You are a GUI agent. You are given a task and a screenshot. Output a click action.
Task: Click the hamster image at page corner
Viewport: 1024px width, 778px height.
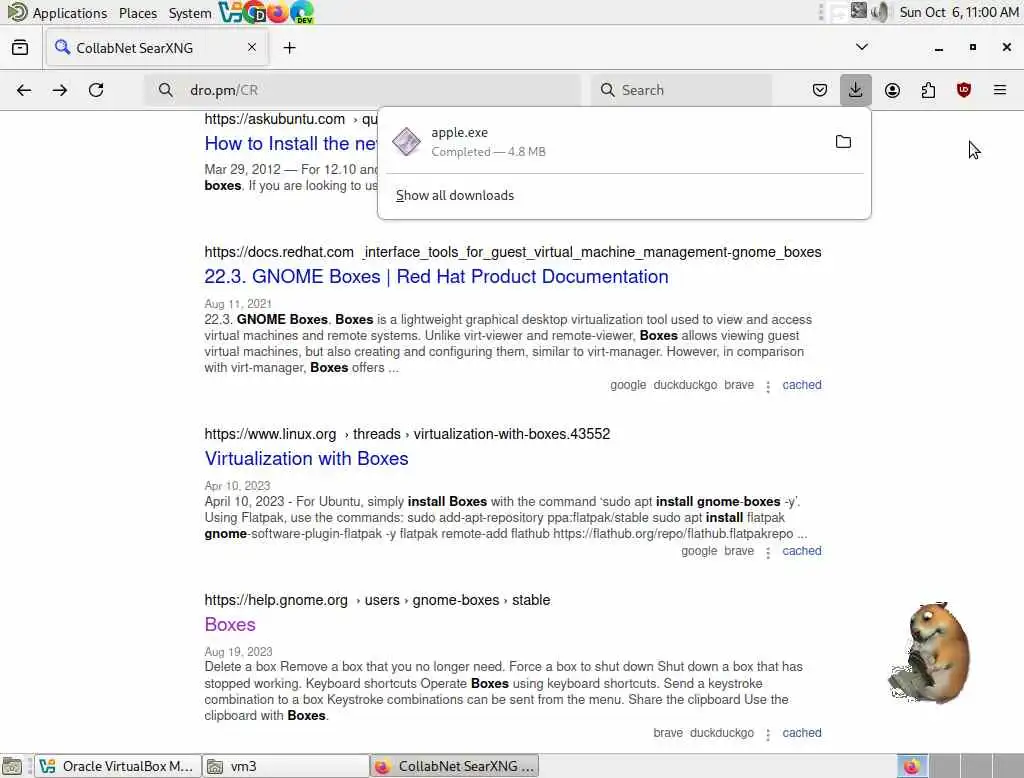pyautogui.click(x=929, y=653)
